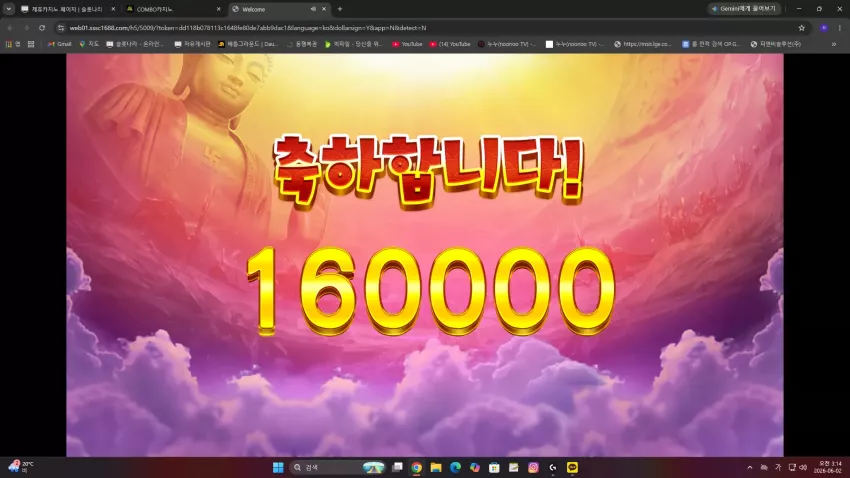The width and height of the screenshot is (850, 478).
Task: Show hidden system tray icons
Action: [x=750, y=467]
